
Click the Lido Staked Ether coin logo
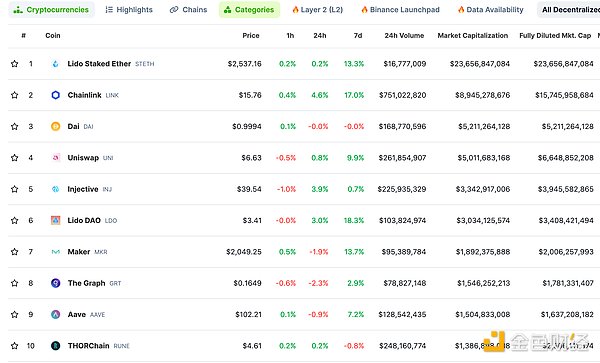coord(55,64)
